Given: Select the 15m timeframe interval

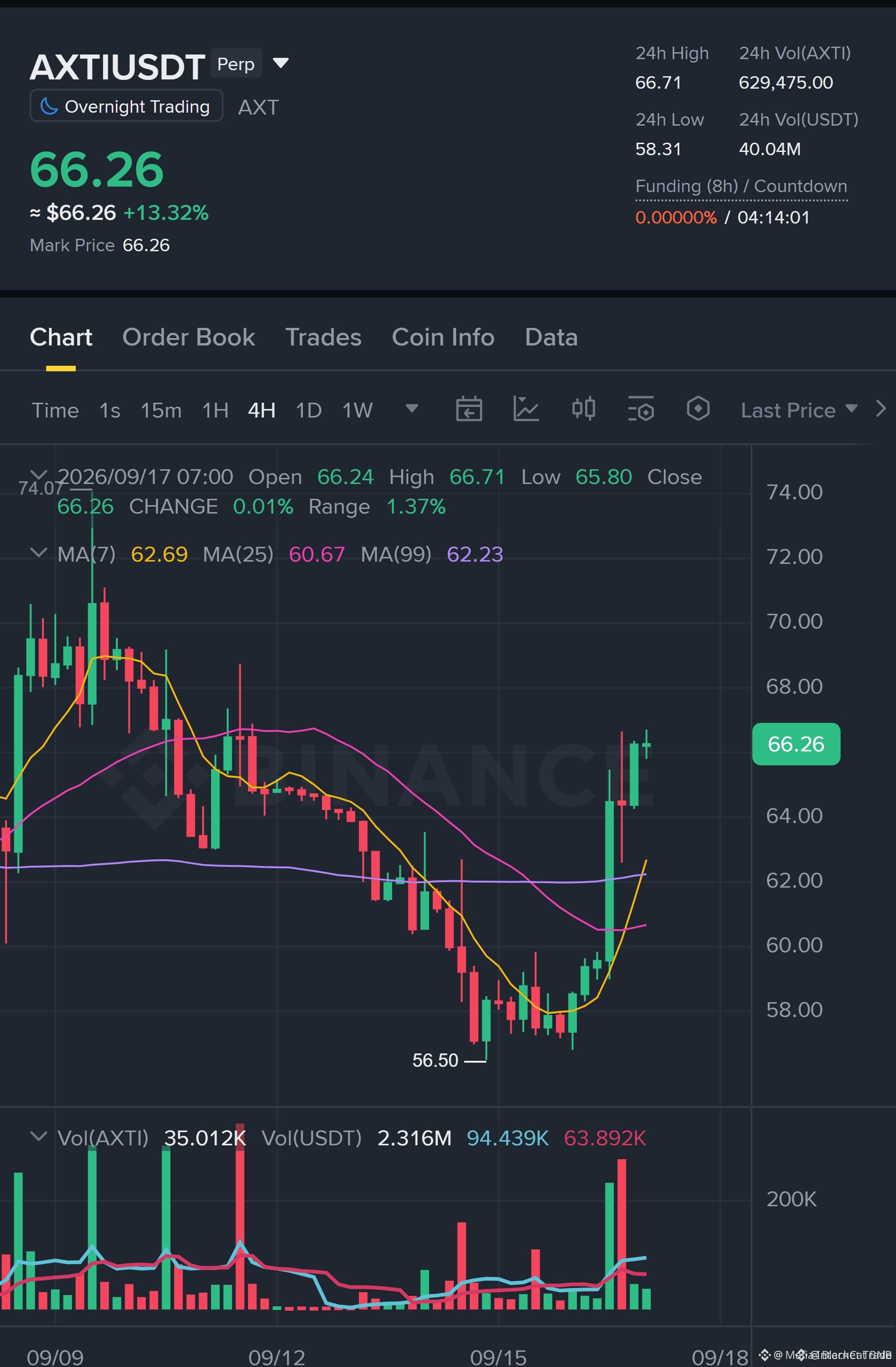Looking at the screenshot, I should point(161,410).
